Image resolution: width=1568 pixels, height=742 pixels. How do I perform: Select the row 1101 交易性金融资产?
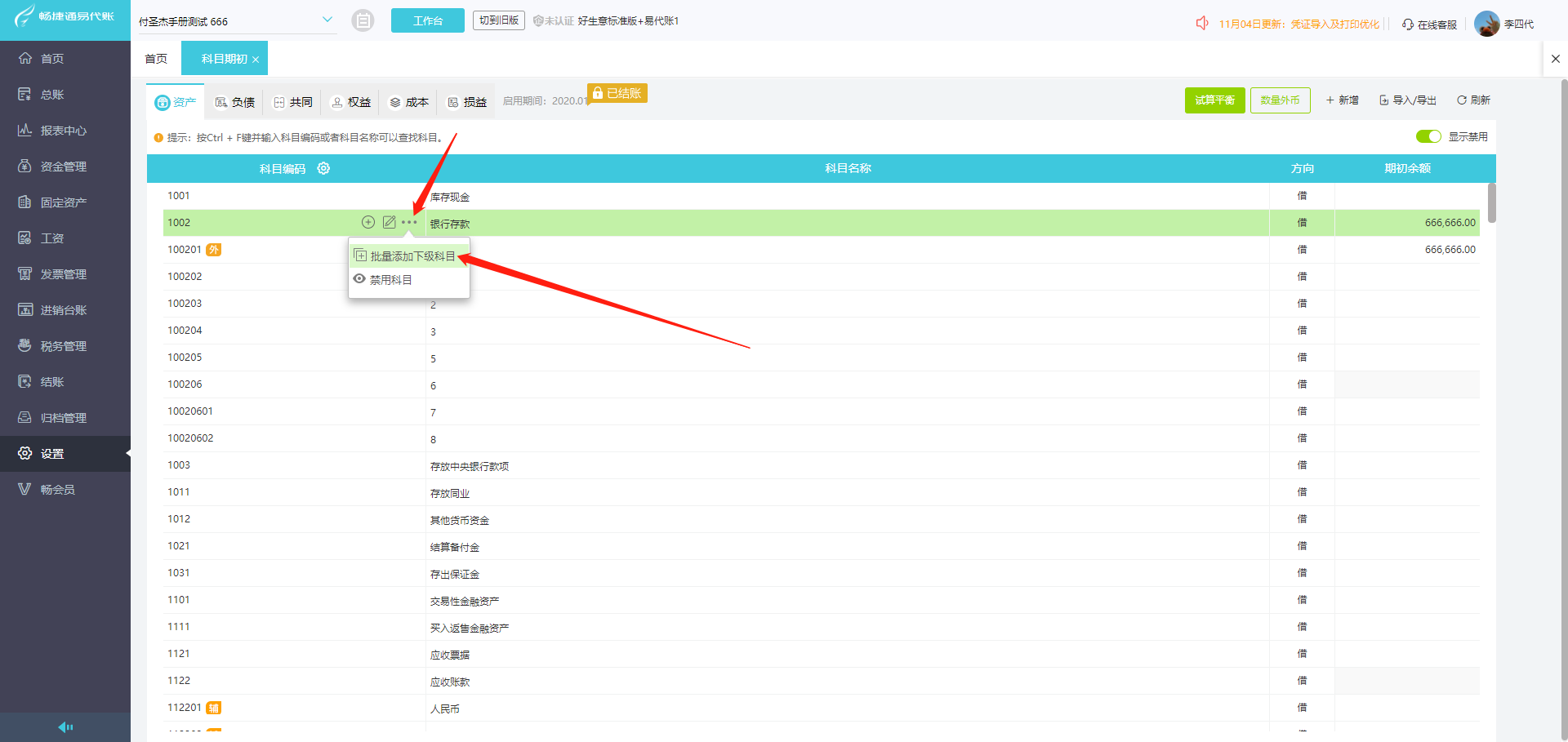822,600
